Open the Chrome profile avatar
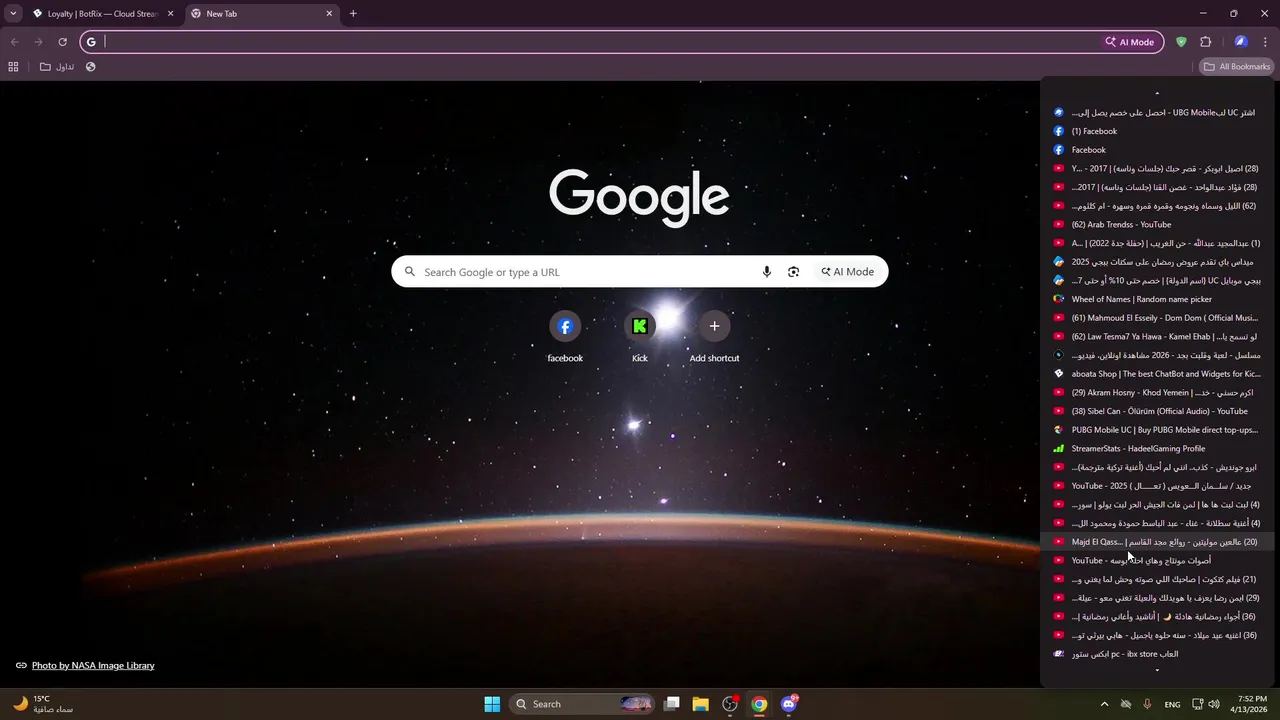The image size is (1280, 720). 1241,42
